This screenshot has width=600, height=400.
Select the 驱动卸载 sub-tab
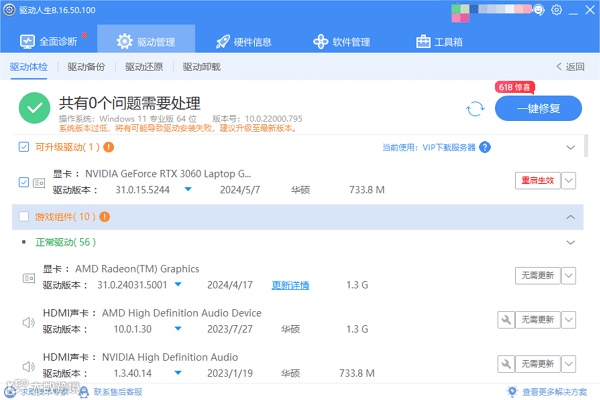pos(202,67)
